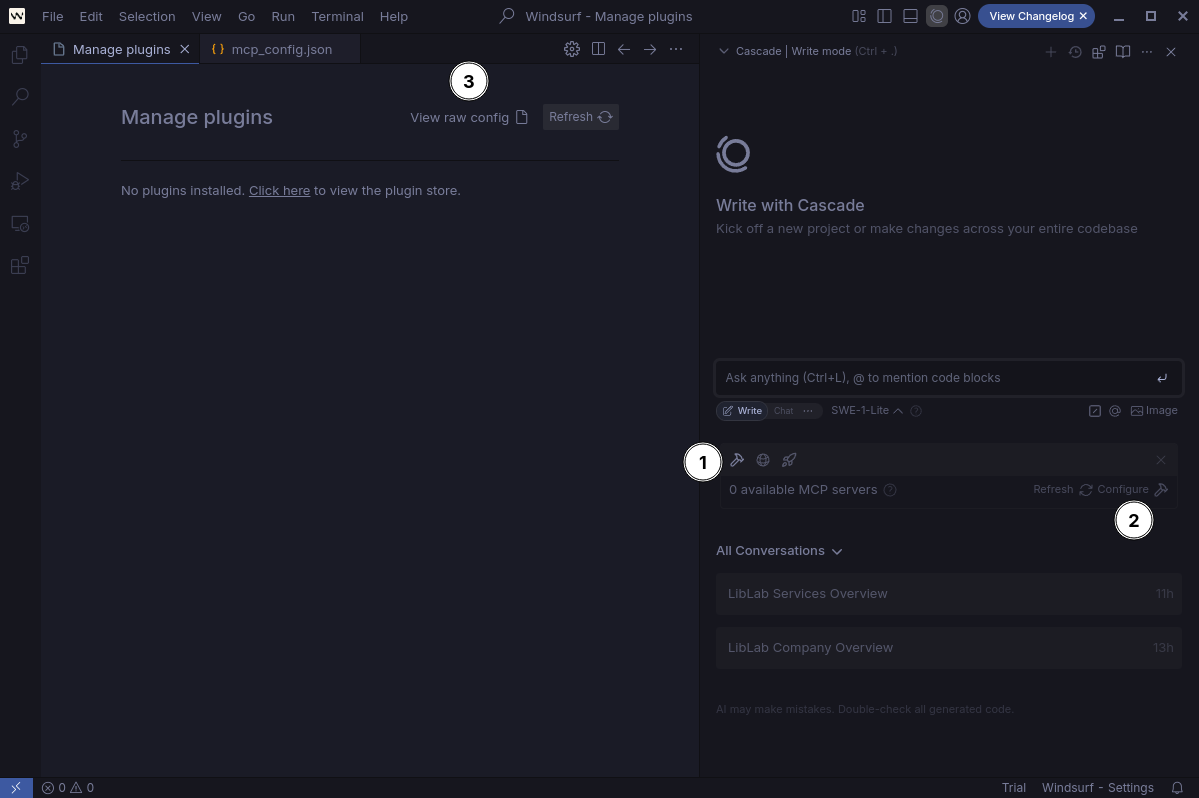Switch Cascade to Write mode
1199x798 pixels.
point(742,410)
